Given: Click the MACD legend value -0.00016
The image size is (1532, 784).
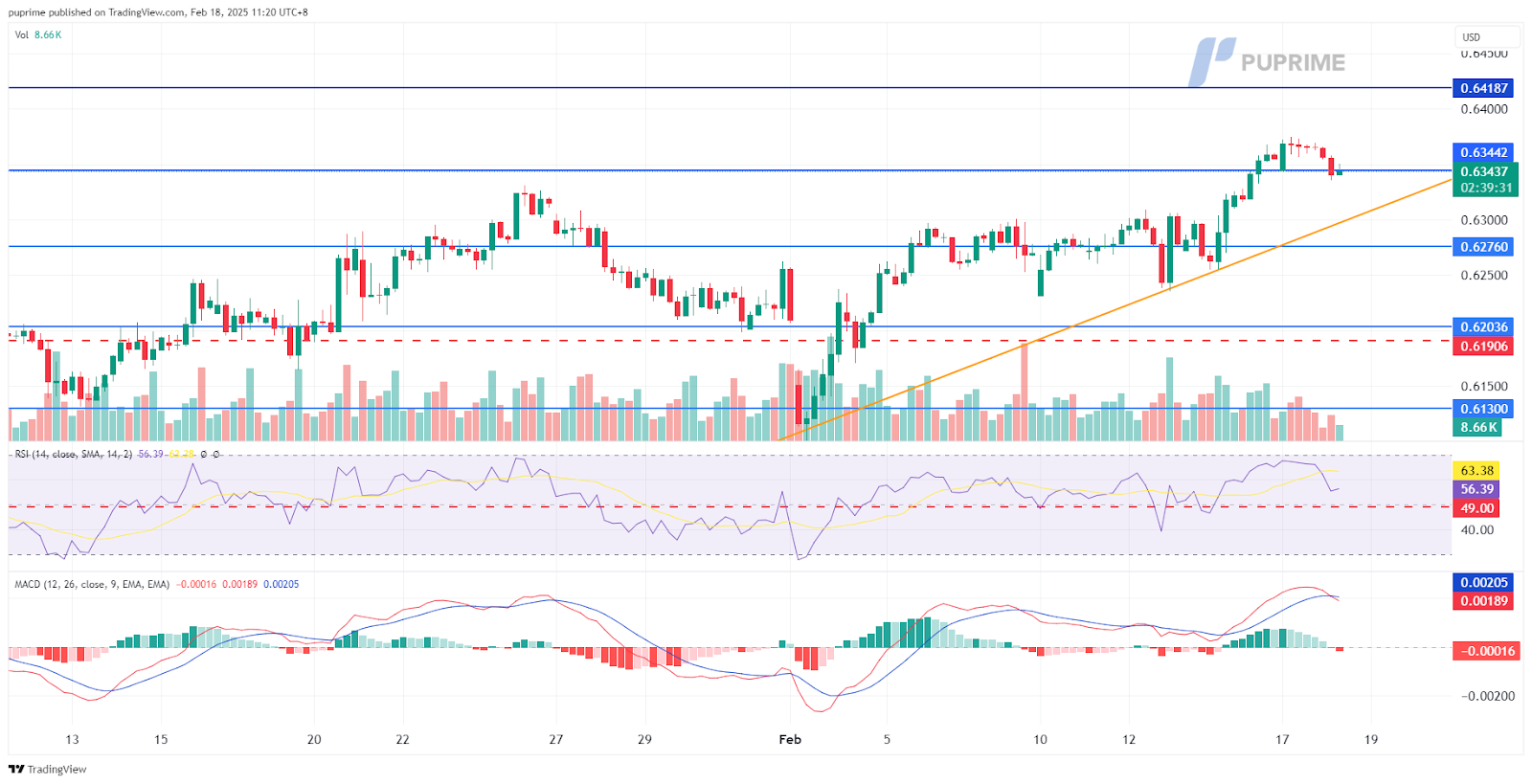Looking at the screenshot, I should point(197,584).
